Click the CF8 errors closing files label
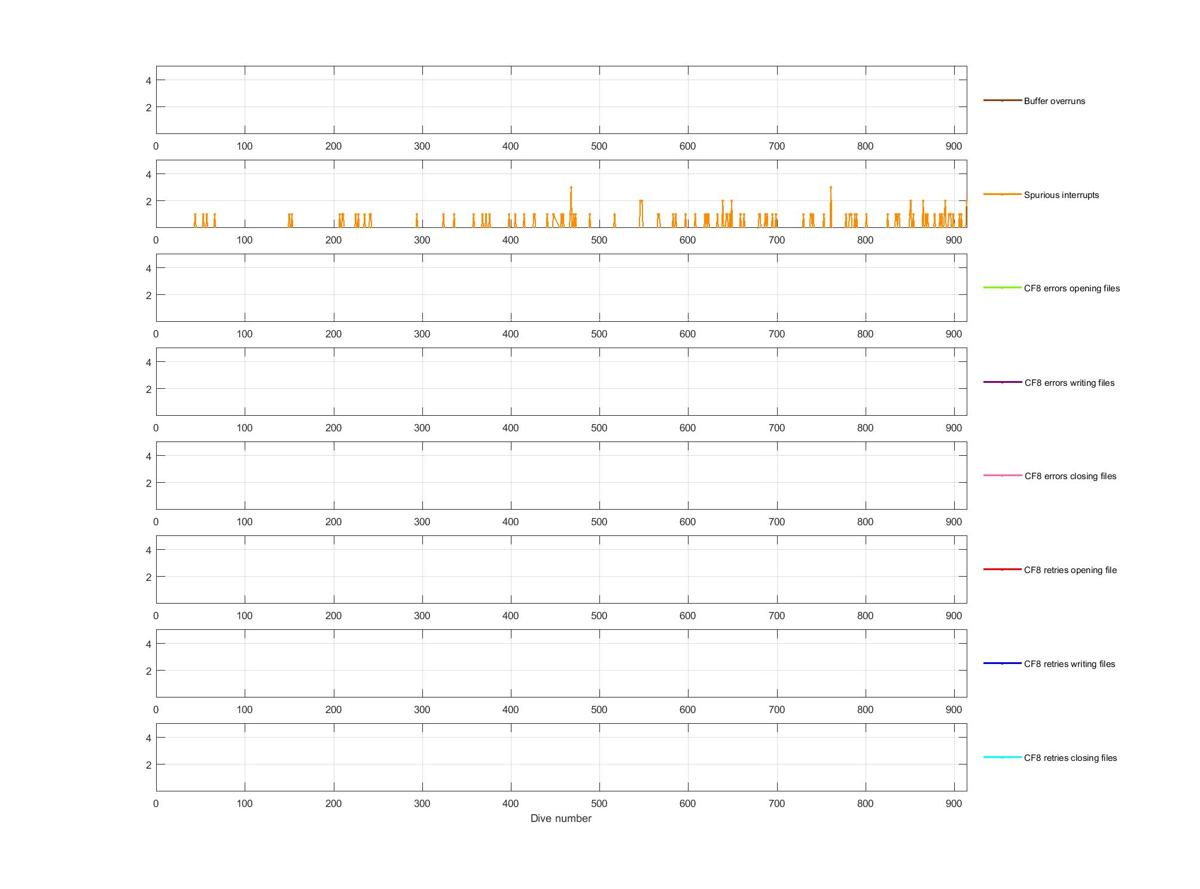The height and width of the screenshot is (889, 1200). click(1070, 476)
